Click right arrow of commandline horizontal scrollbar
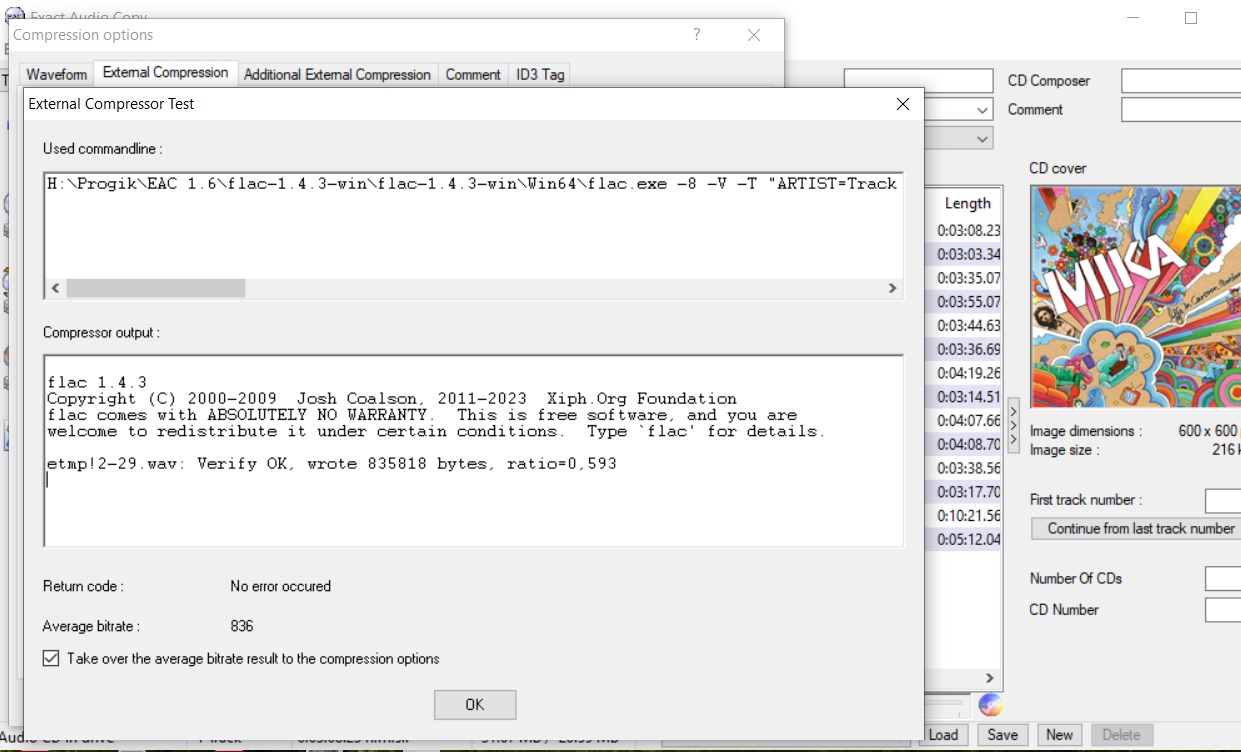 pyautogui.click(x=892, y=288)
